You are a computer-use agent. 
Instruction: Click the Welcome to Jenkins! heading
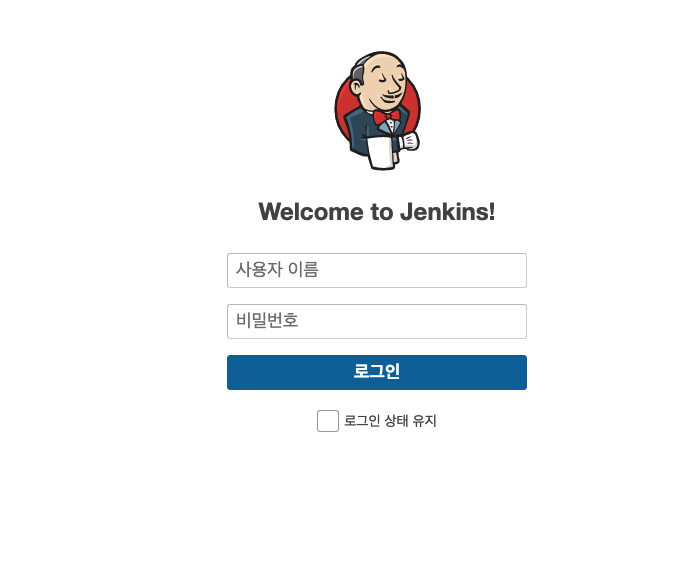click(377, 212)
